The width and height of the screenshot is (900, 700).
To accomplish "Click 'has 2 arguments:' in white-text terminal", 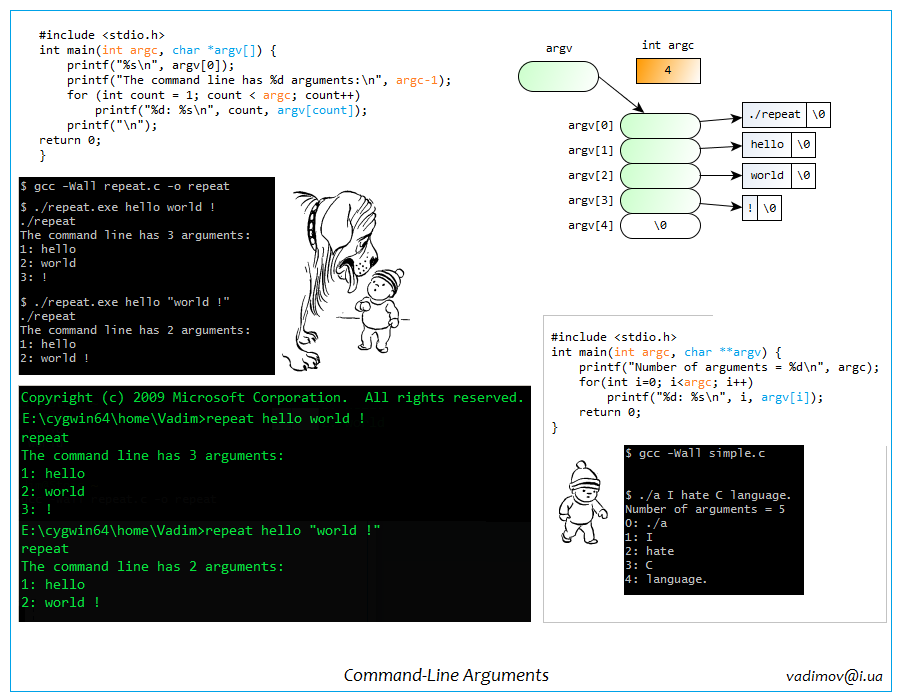I will (195, 330).
